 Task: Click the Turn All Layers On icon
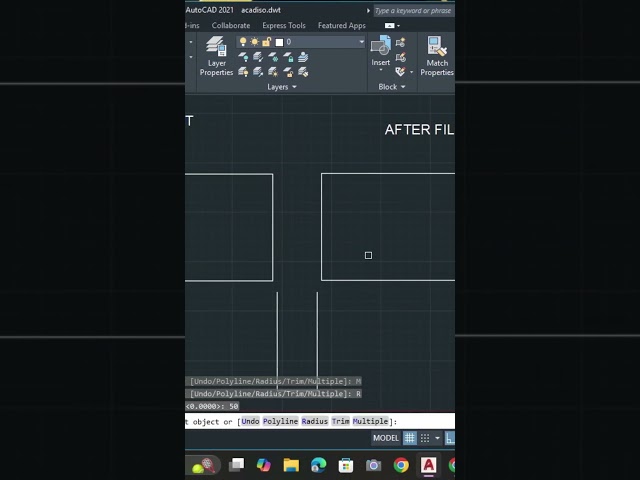coord(243,72)
